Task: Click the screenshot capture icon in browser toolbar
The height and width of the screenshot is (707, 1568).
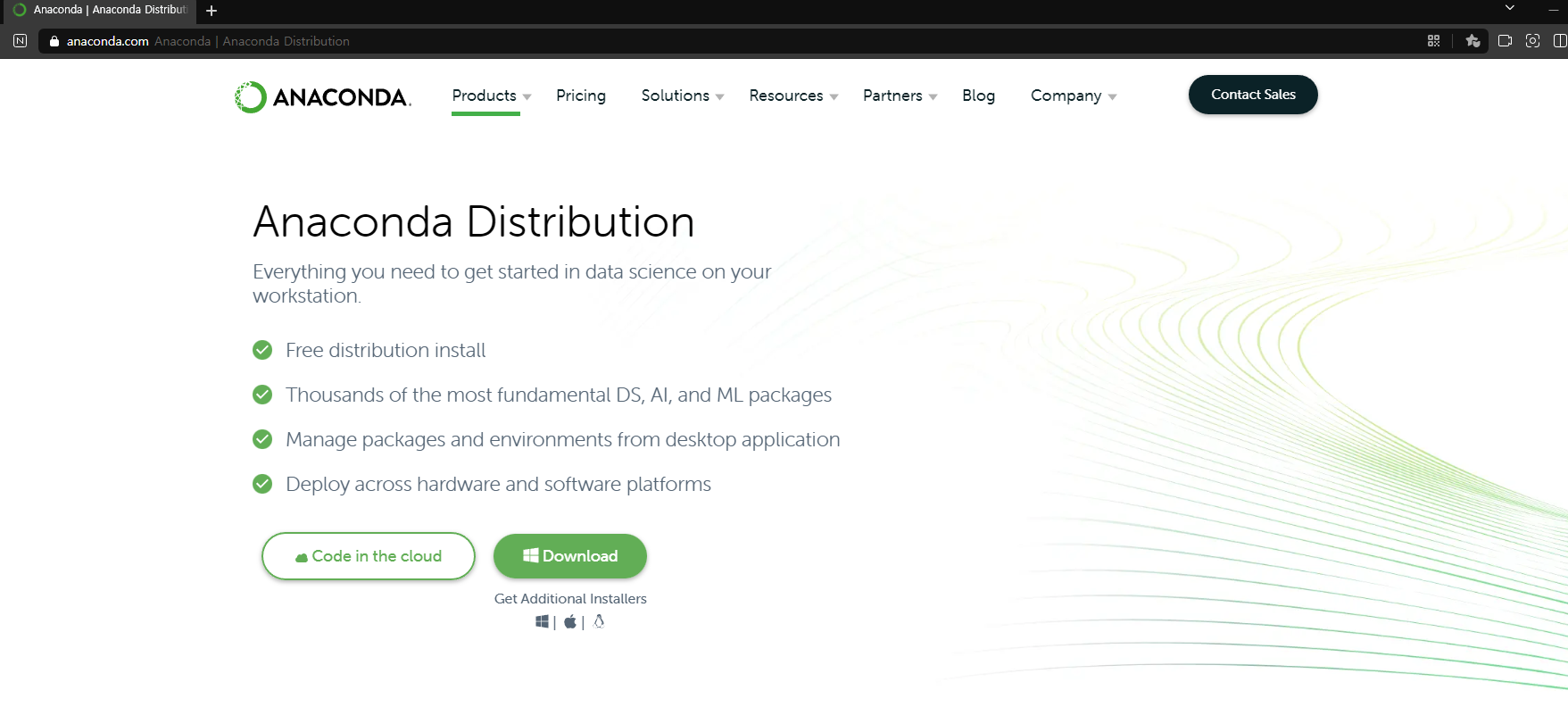Action: 1533,41
